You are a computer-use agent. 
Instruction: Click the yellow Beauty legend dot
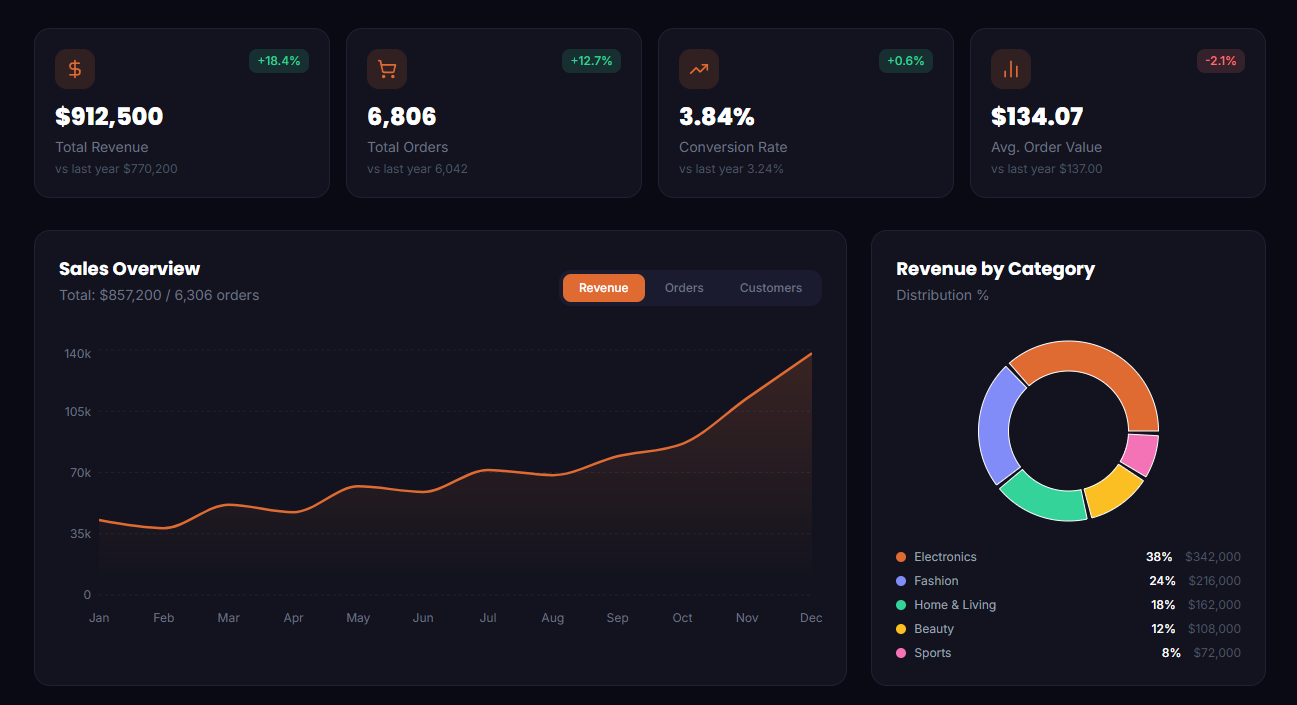(901, 629)
